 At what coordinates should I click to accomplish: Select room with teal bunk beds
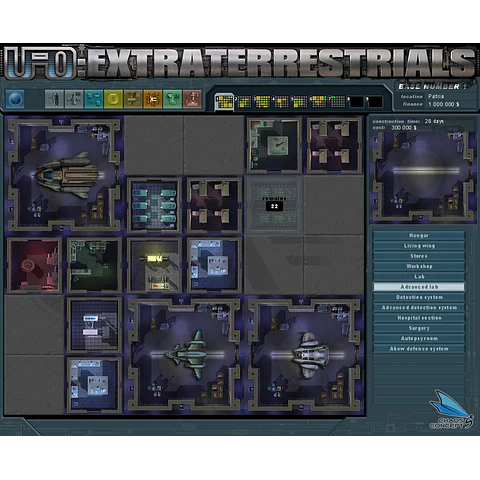tap(154, 205)
